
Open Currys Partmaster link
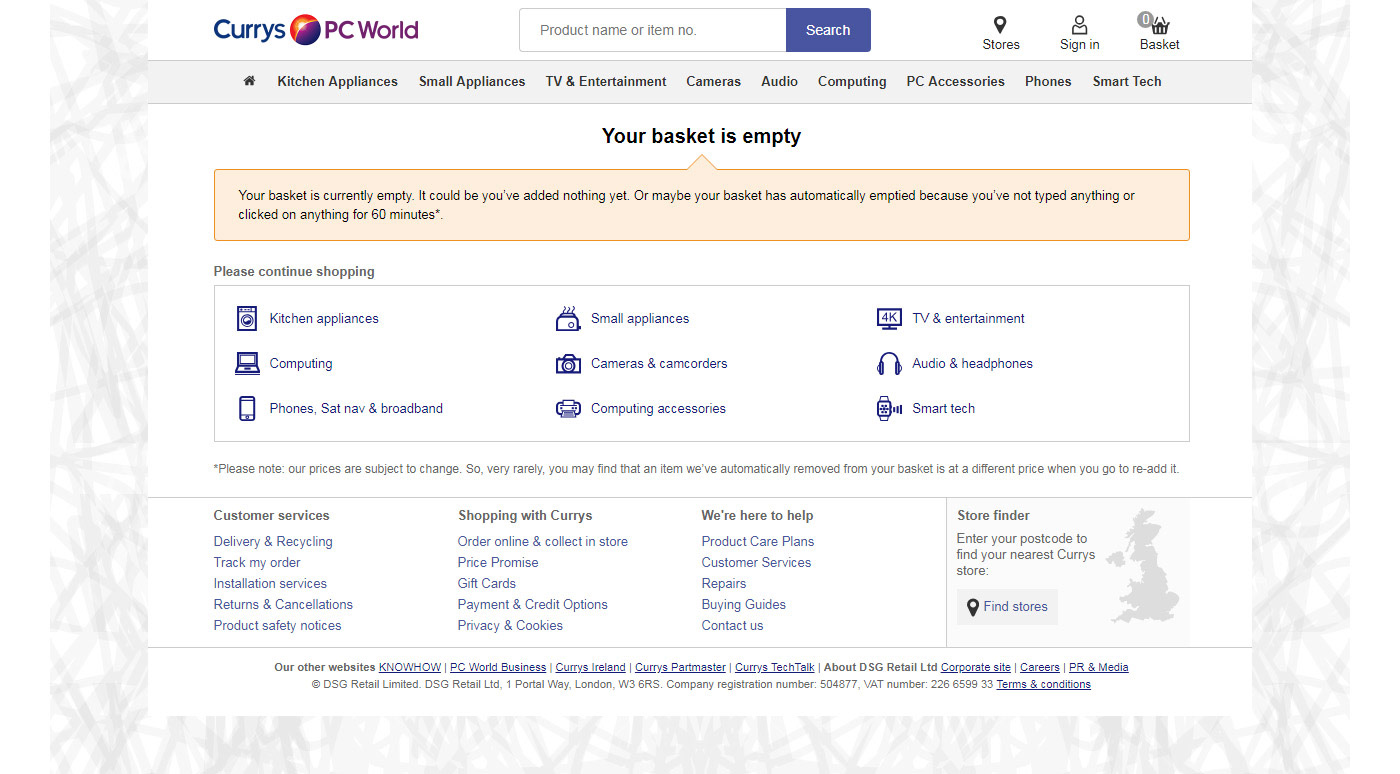[x=680, y=668]
